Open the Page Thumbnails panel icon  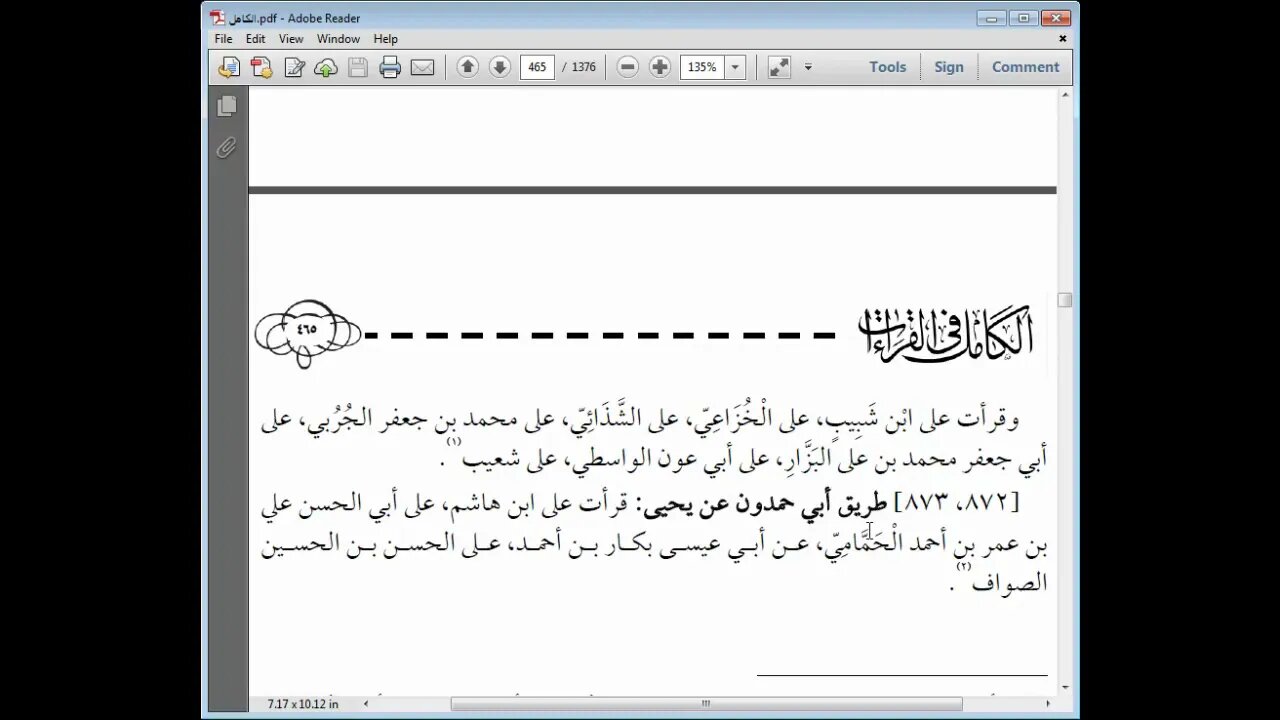(x=226, y=106)
